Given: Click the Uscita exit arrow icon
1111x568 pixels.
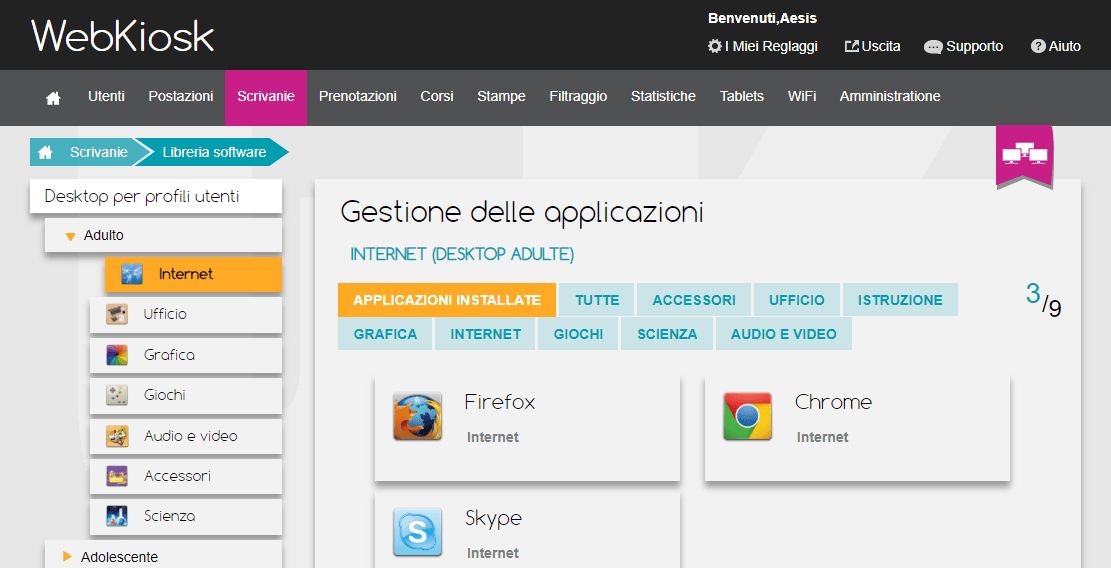Looking at the screenshot, I should (852, 46).
